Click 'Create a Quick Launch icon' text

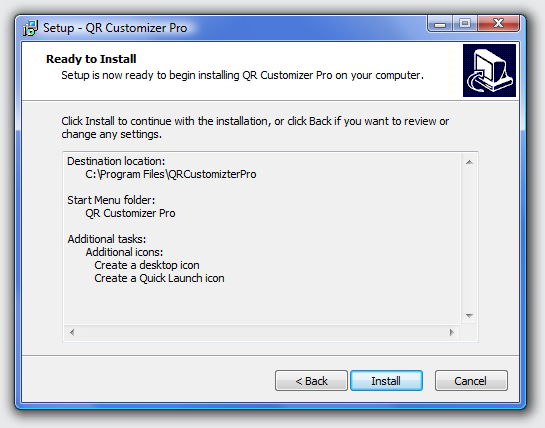click(x=160, y=278)
